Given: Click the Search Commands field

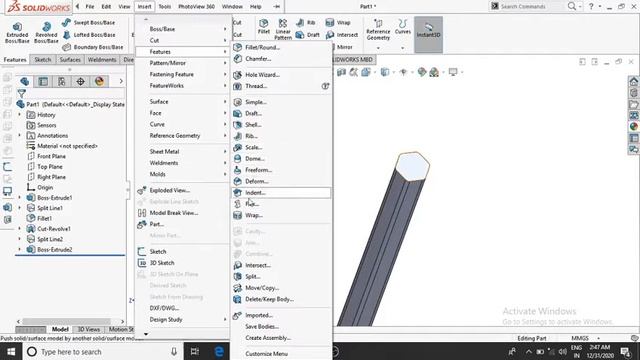Looking at the screenshot, I should click(x=529, y=7).
